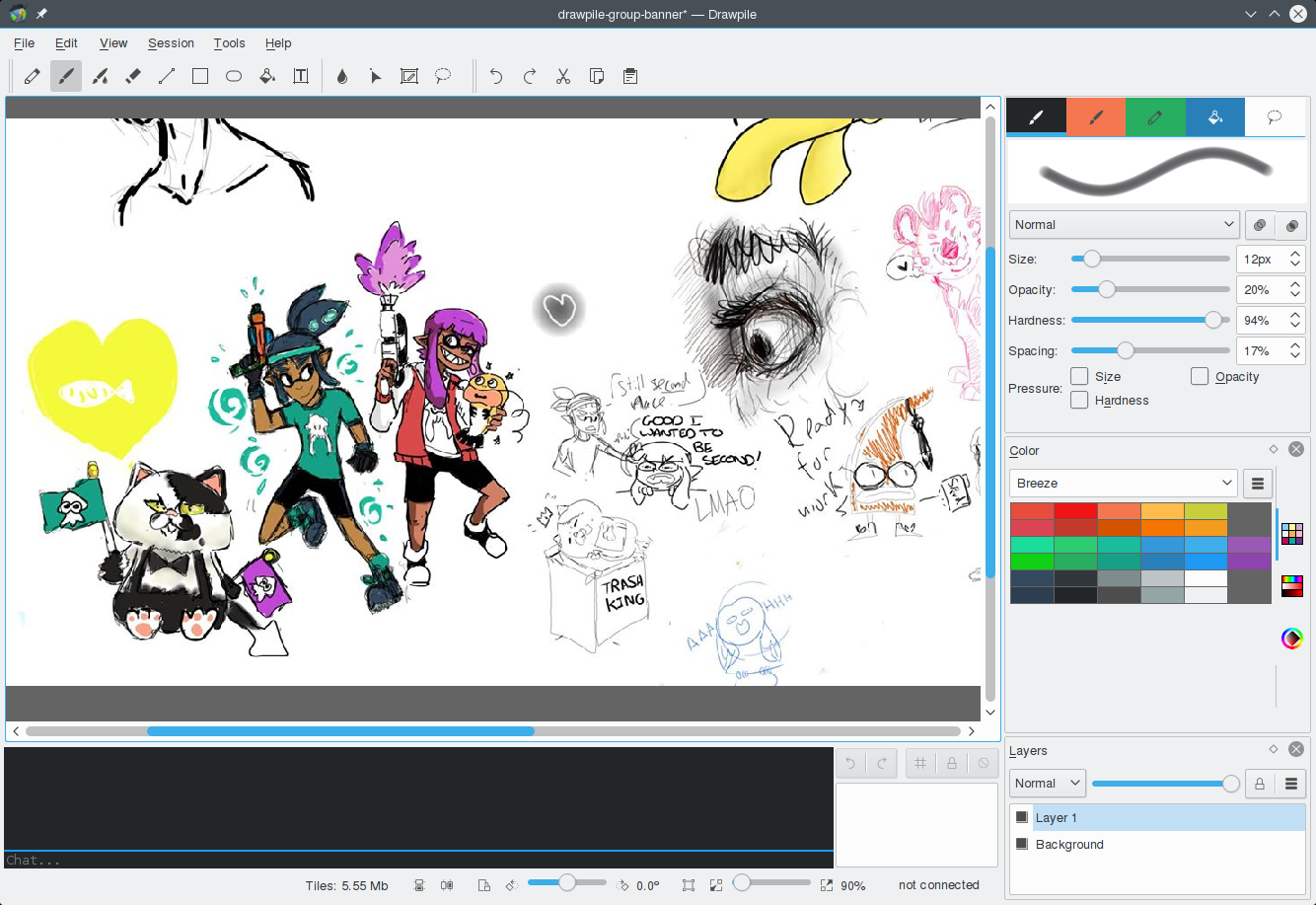Increase brush Size spinbox value
1316x905 pixels.
(1295, 253)
